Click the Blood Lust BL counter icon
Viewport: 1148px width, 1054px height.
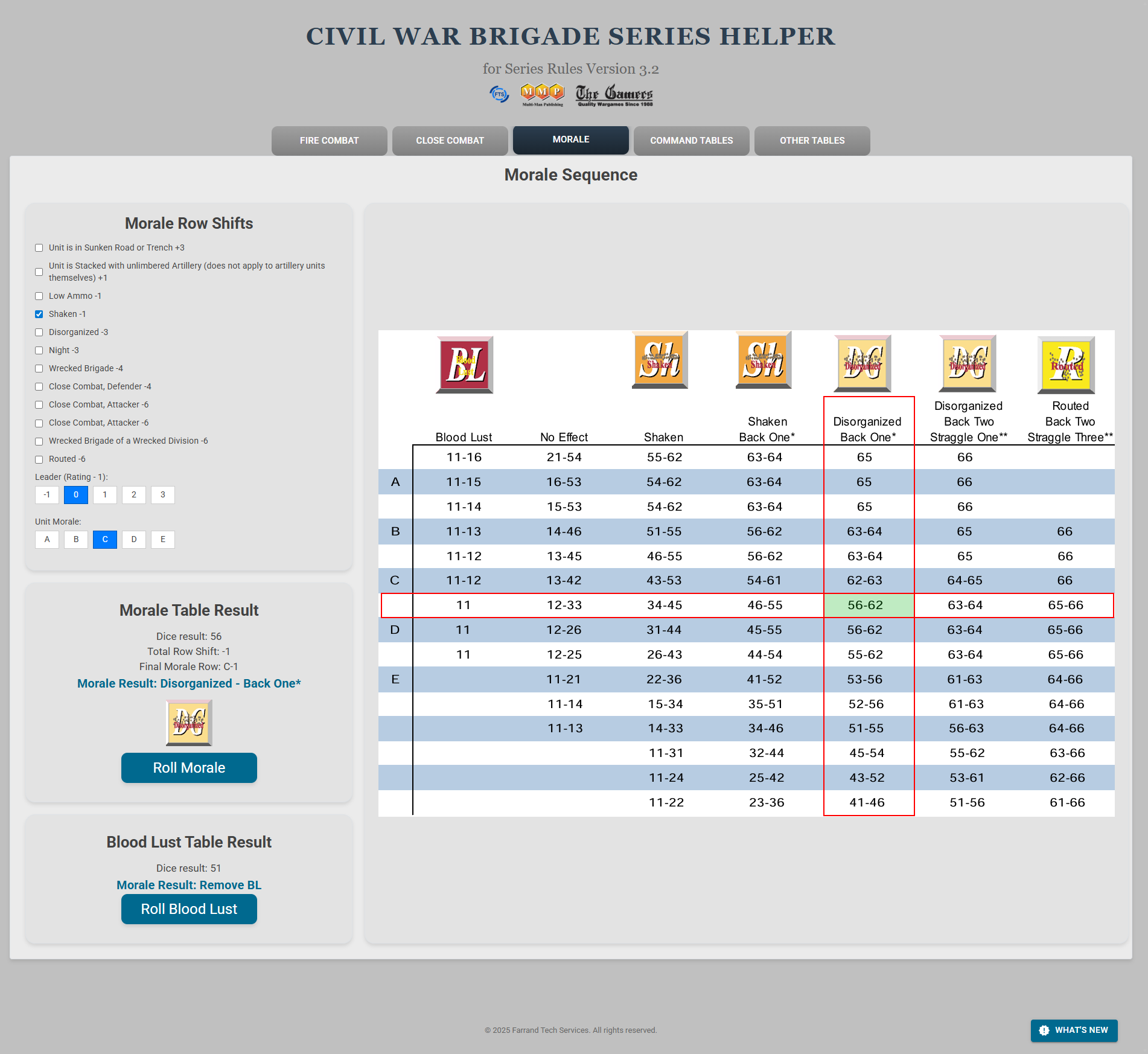point(465,365)
